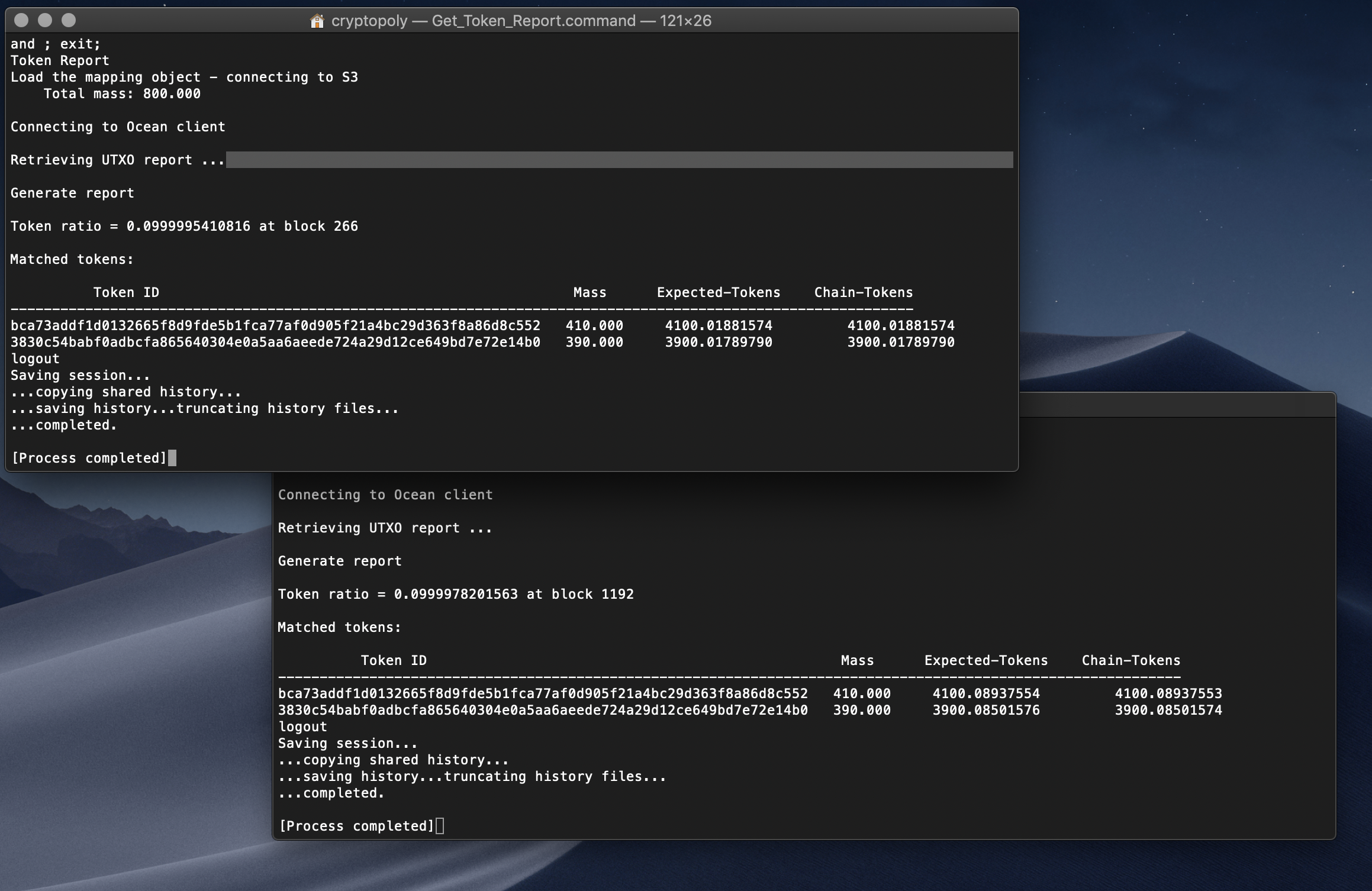Viewport: 1372px width, 891px height.
Task: Click expected tokens 3900.08501576 in back window
Action: pyautogui.click(x=986, y=710)
